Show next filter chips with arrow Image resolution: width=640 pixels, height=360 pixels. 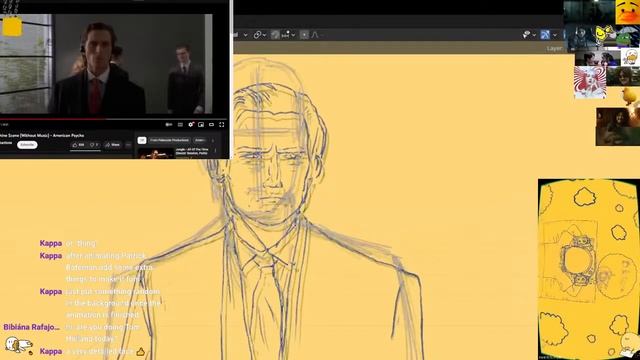[x=213, y=140]
